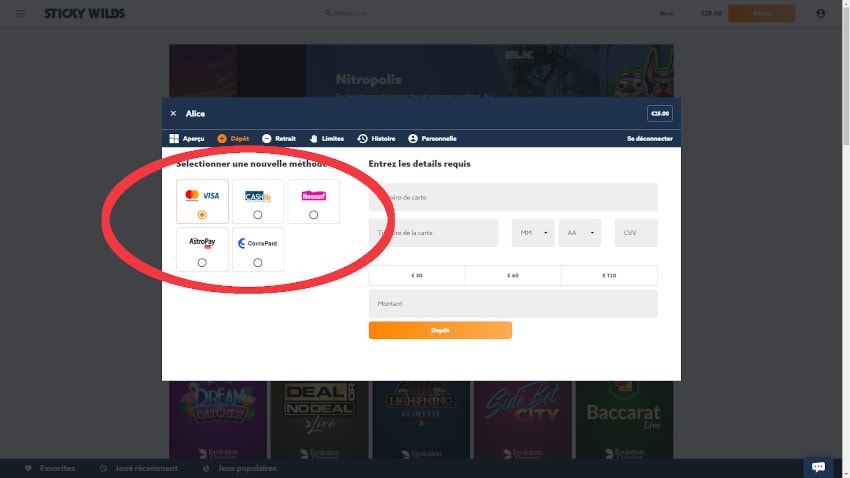Click the header Dépôt button
This screenshot has width=850, height=478.
click(762, 13)
